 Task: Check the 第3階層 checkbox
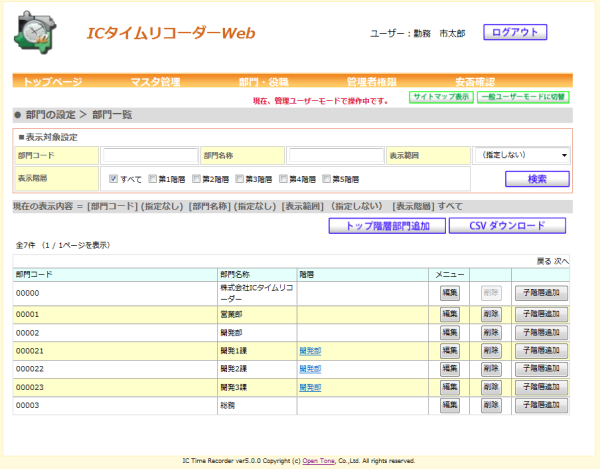[x=240, y=179]
